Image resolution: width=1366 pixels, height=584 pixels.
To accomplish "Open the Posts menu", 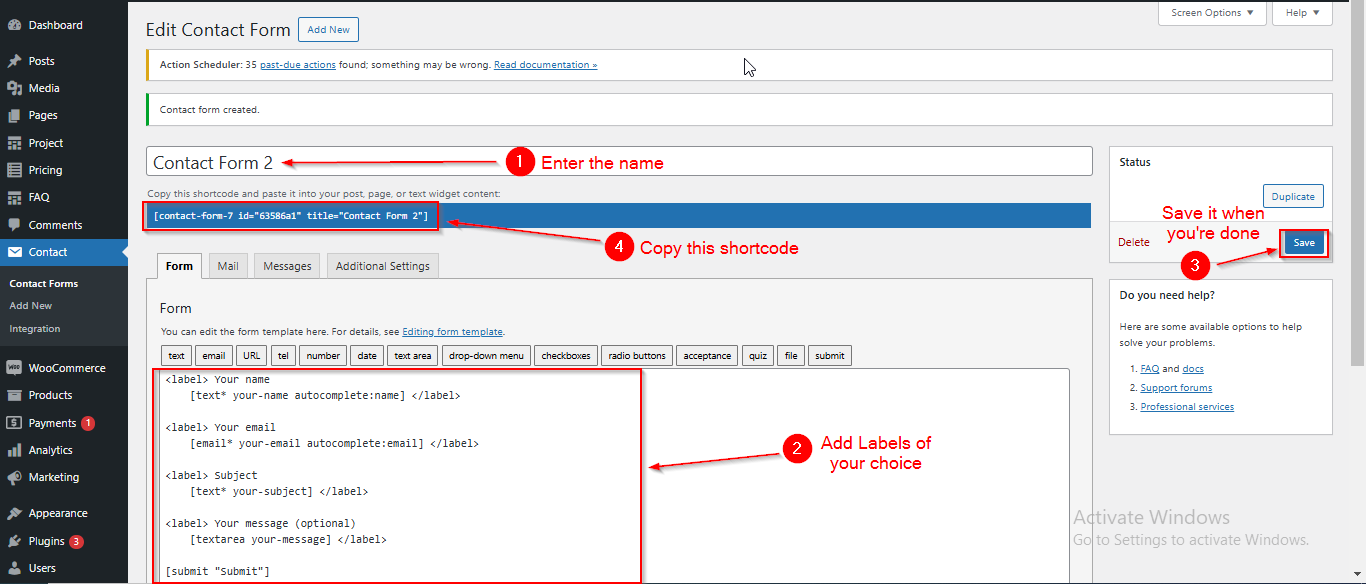I will tap(64, 61).
